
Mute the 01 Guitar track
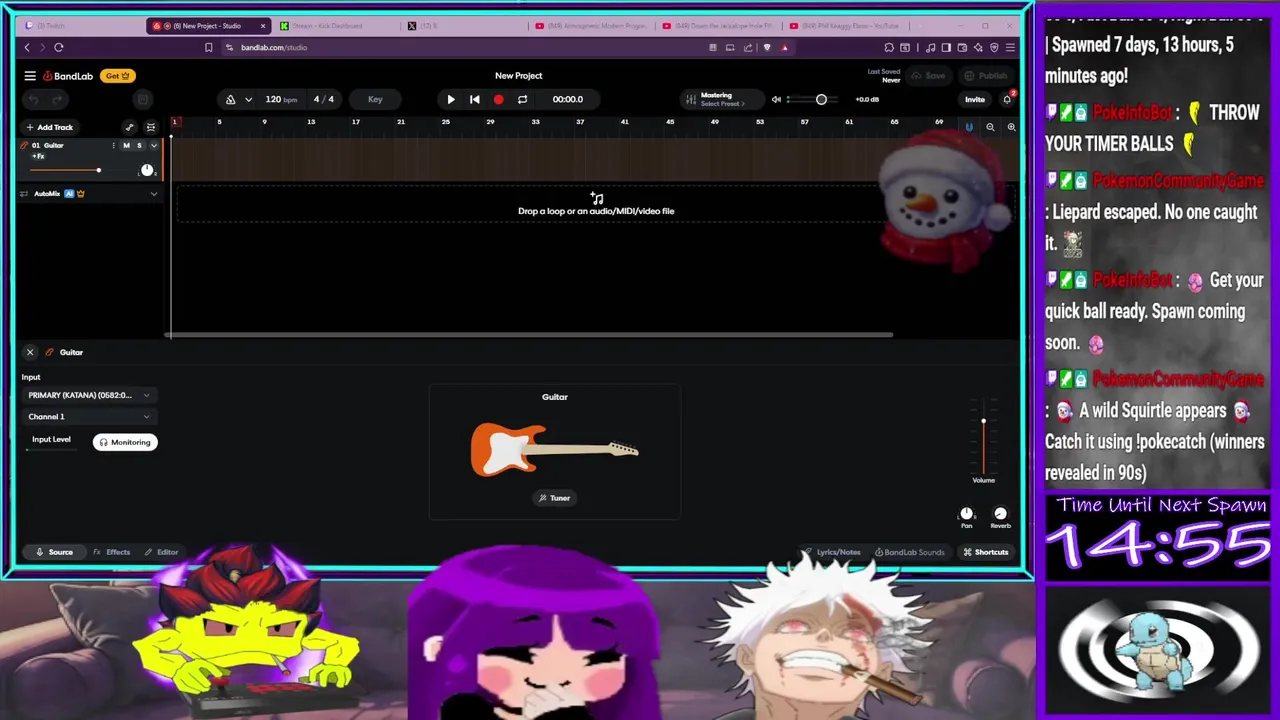[126, 146]
